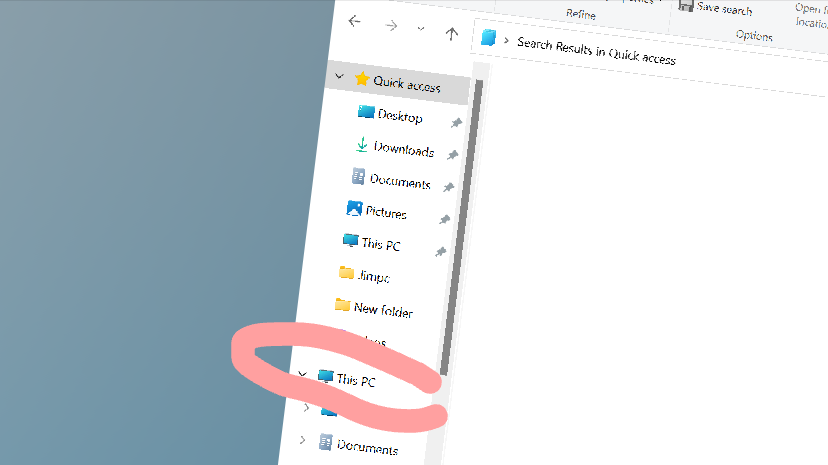
Task: Open pinned Documents under Quick access
Action: coord(400,181)
